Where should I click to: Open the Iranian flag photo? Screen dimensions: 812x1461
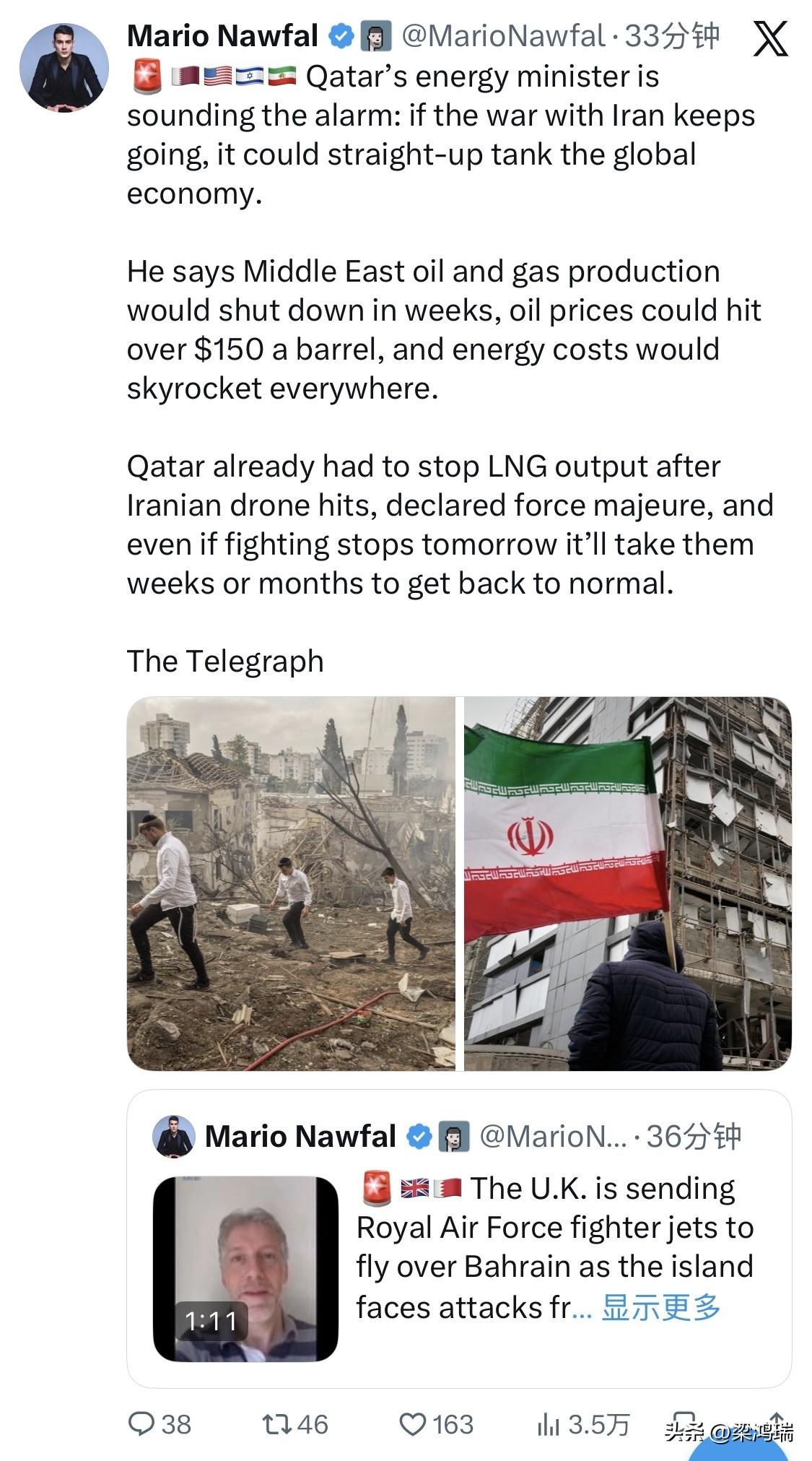pos(627,883)
